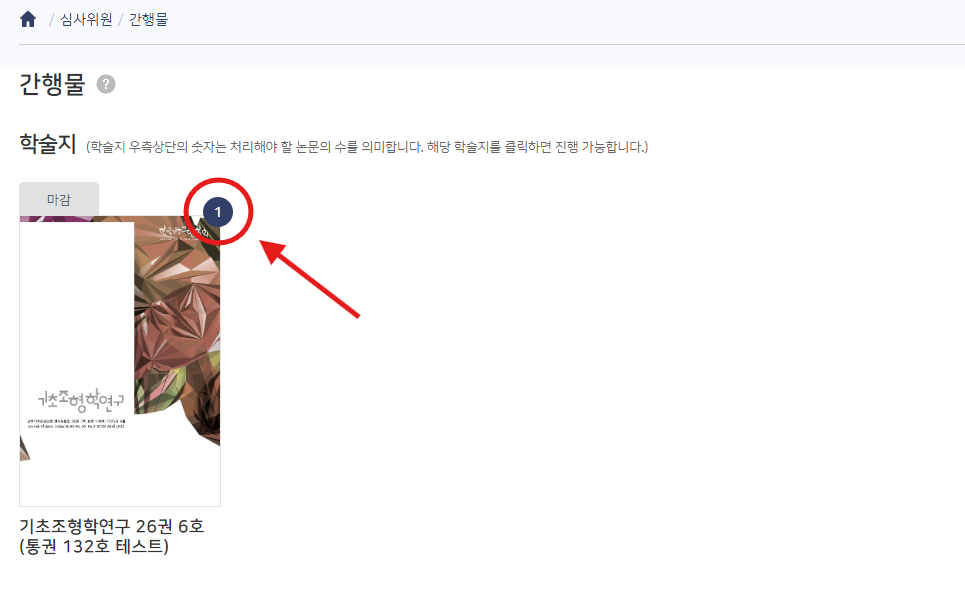Select the 마감 tab

(x=59, y=199)
